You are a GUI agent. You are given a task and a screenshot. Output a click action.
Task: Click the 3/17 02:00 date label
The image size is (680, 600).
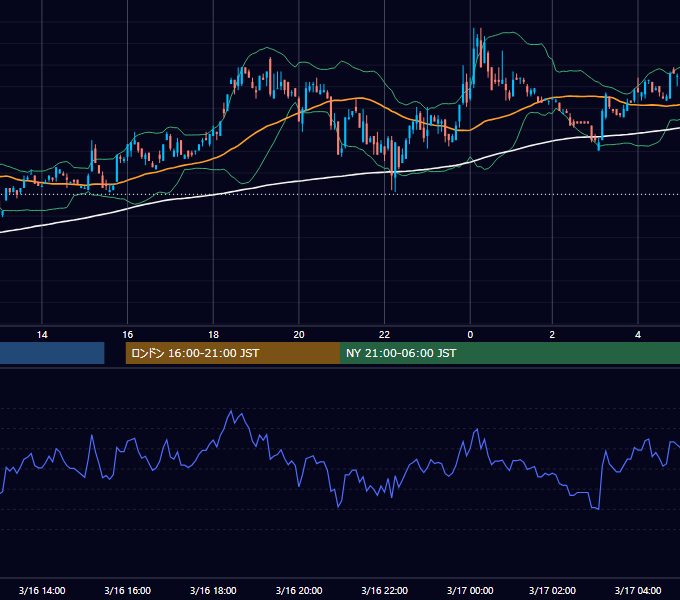[552, 590]
